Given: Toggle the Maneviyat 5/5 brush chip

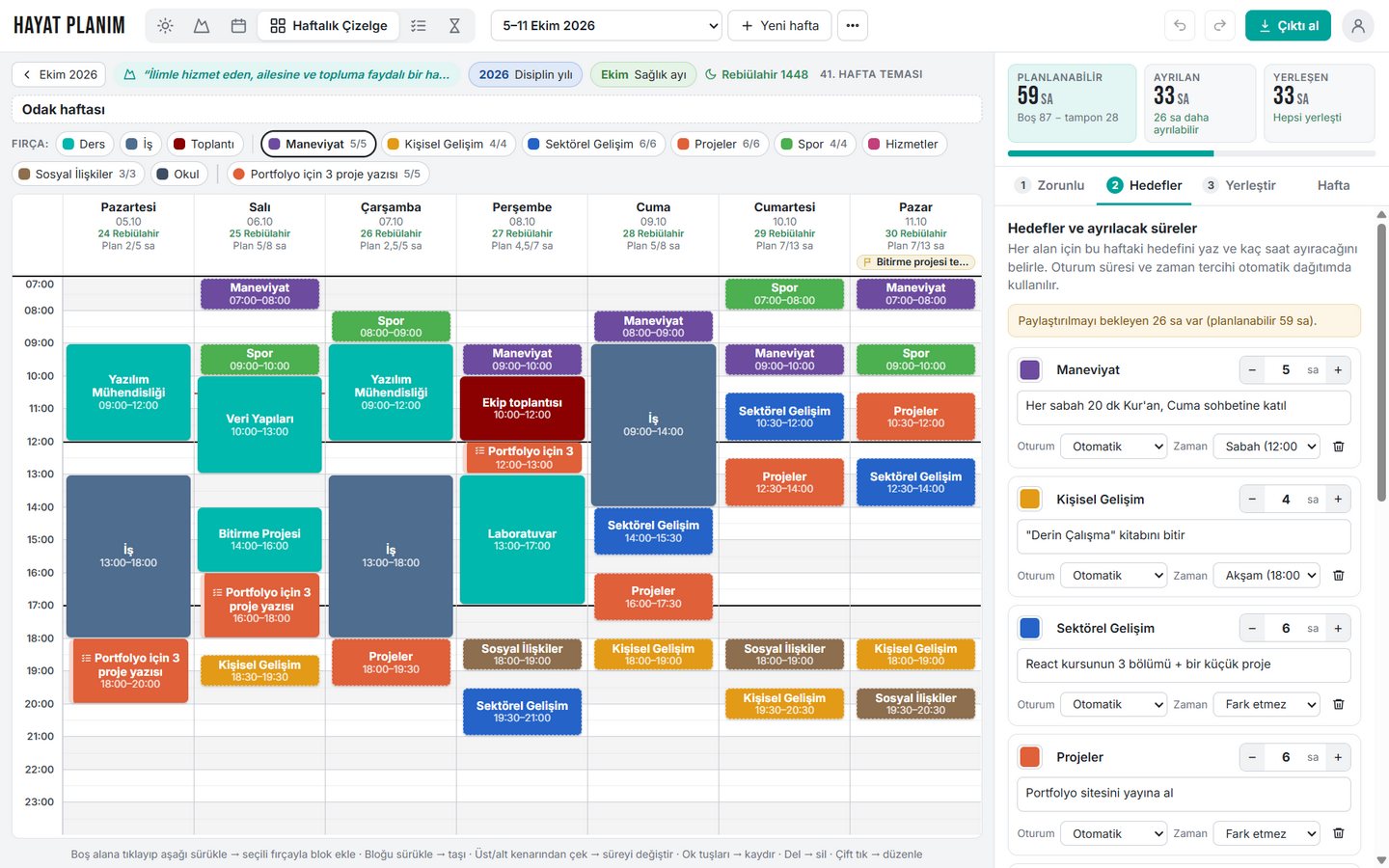Looking at the screenshot, I should click(x=318, y=145).
